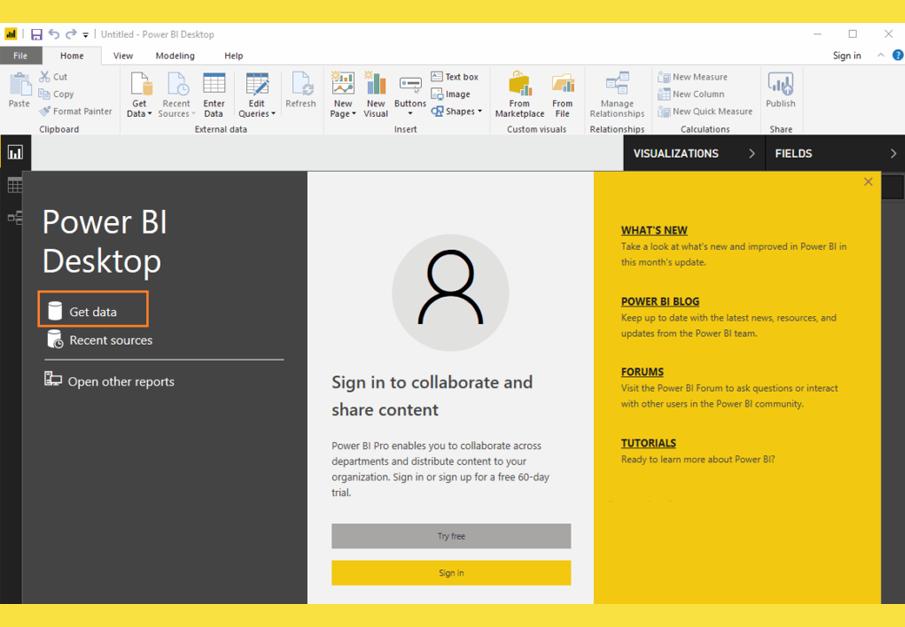Image resolution: width=905 pixels, height=627 pixels.
Task: Switch to the Home ribbon tab
Action: (x=72, y=55)
